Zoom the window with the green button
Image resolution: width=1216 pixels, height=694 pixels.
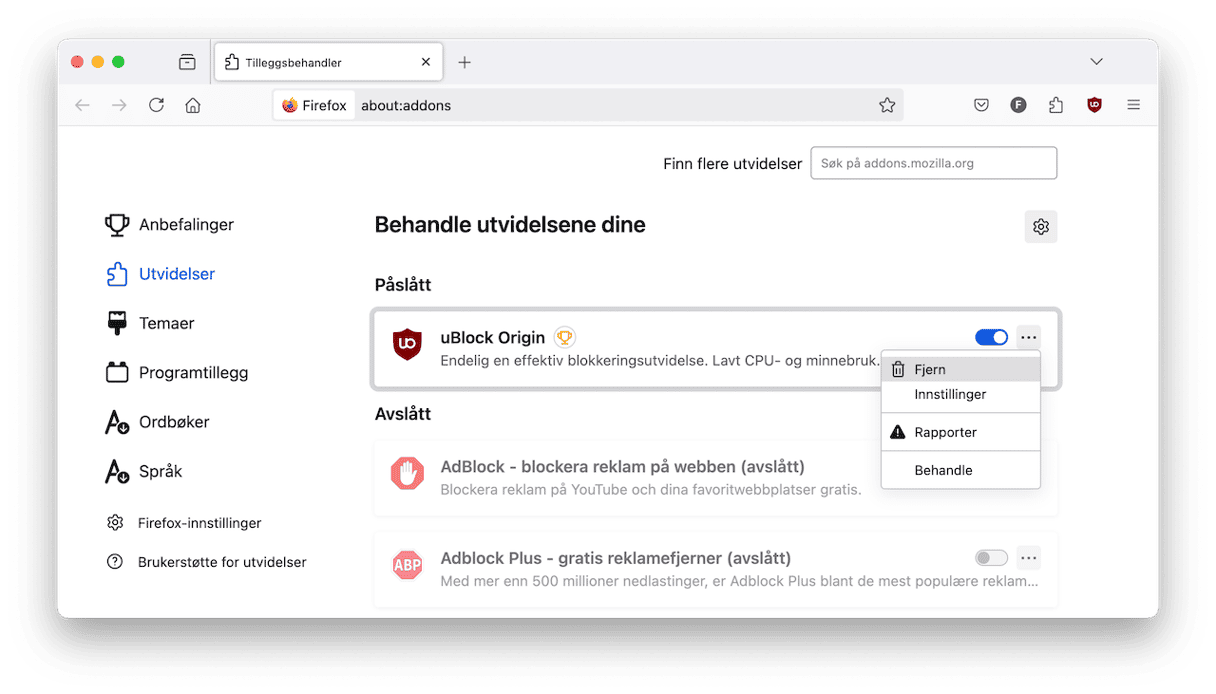click(x=118, y=62)
